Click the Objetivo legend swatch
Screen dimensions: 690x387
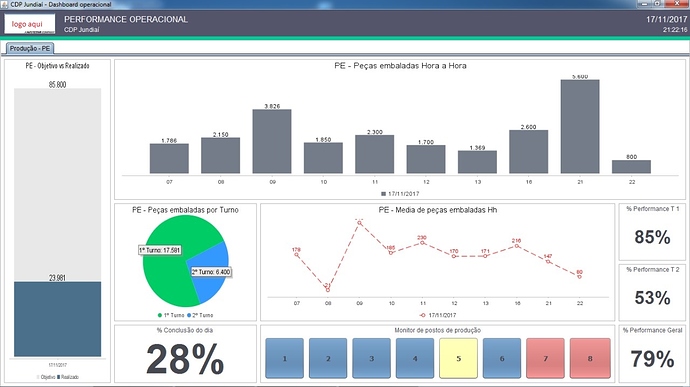(38, 377)
